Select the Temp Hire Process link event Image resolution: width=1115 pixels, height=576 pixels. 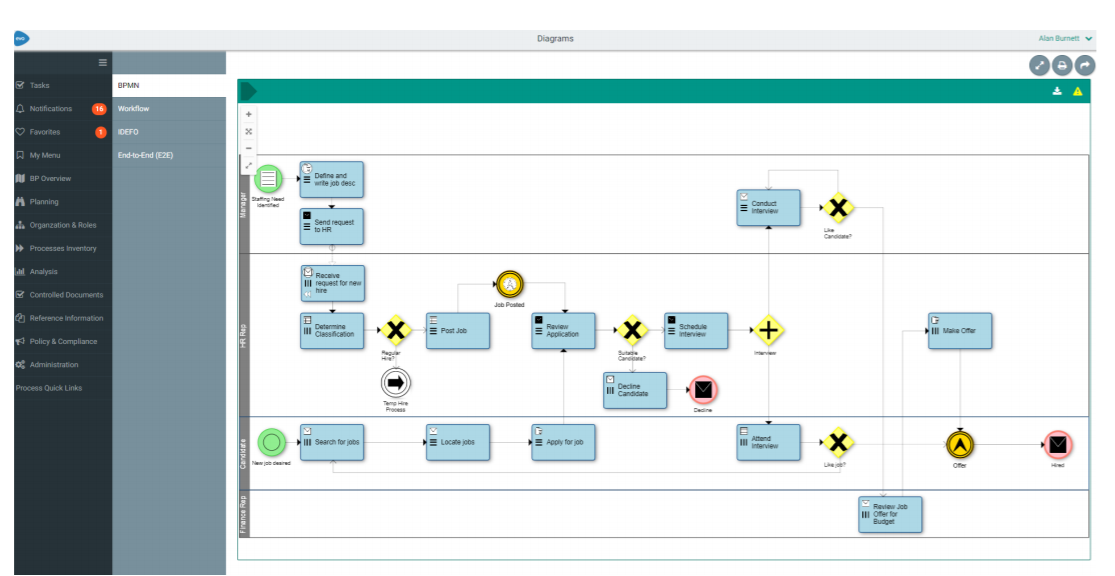point(395,383)
